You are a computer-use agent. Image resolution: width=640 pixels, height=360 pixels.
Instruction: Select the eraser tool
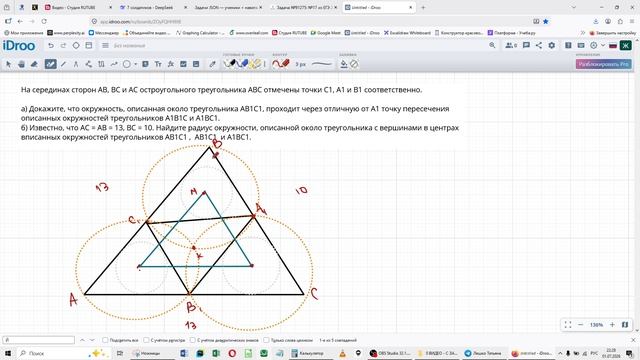[x=34, y=64]
